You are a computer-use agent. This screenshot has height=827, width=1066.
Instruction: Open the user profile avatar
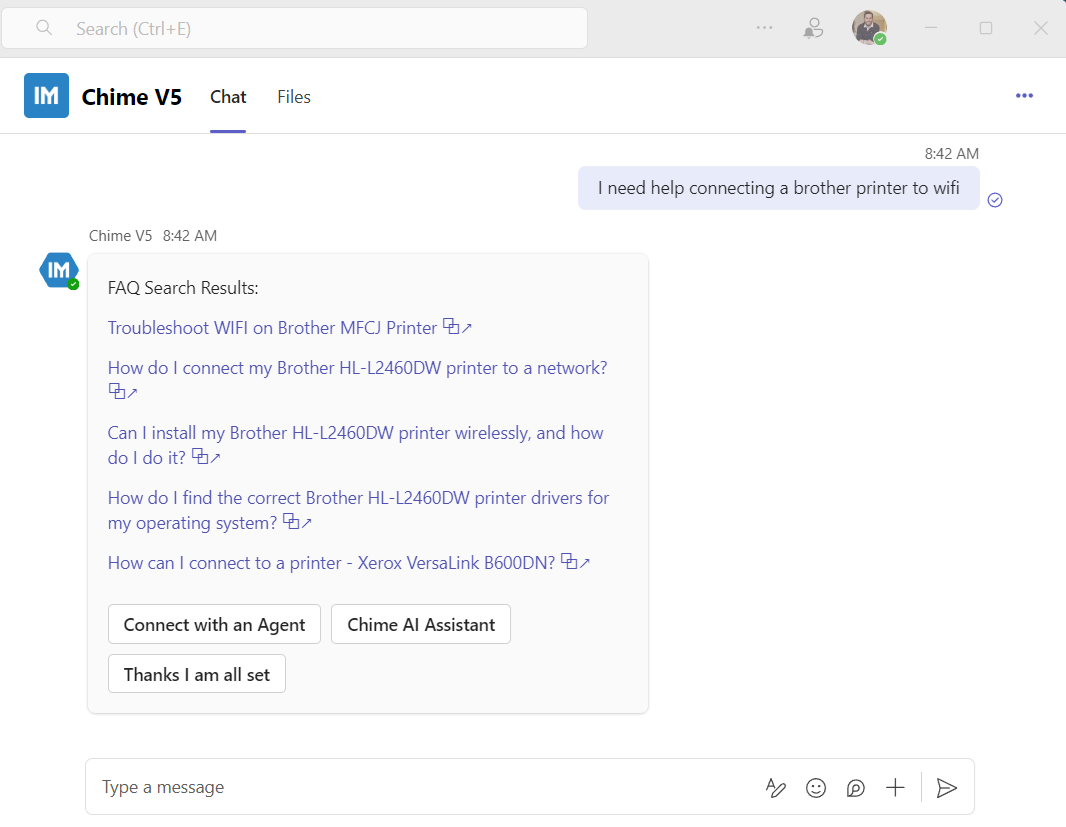pos(869,28)
